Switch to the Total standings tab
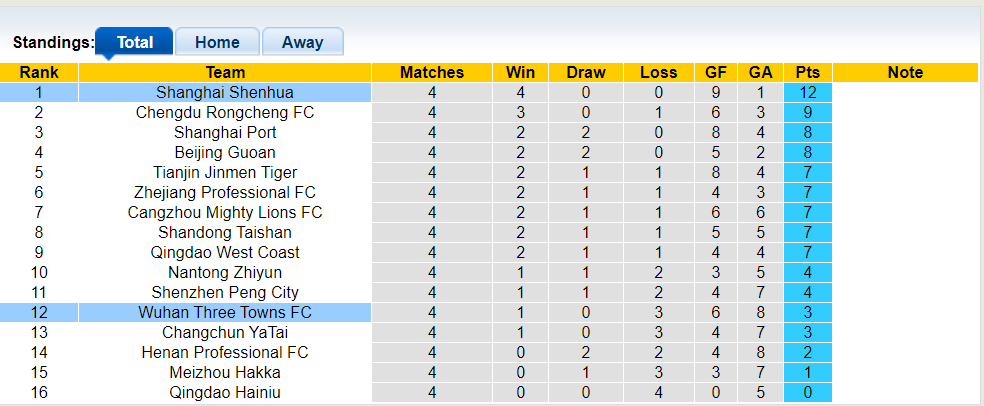The width and height of the screenshot is (984, 406). (134, 42)
